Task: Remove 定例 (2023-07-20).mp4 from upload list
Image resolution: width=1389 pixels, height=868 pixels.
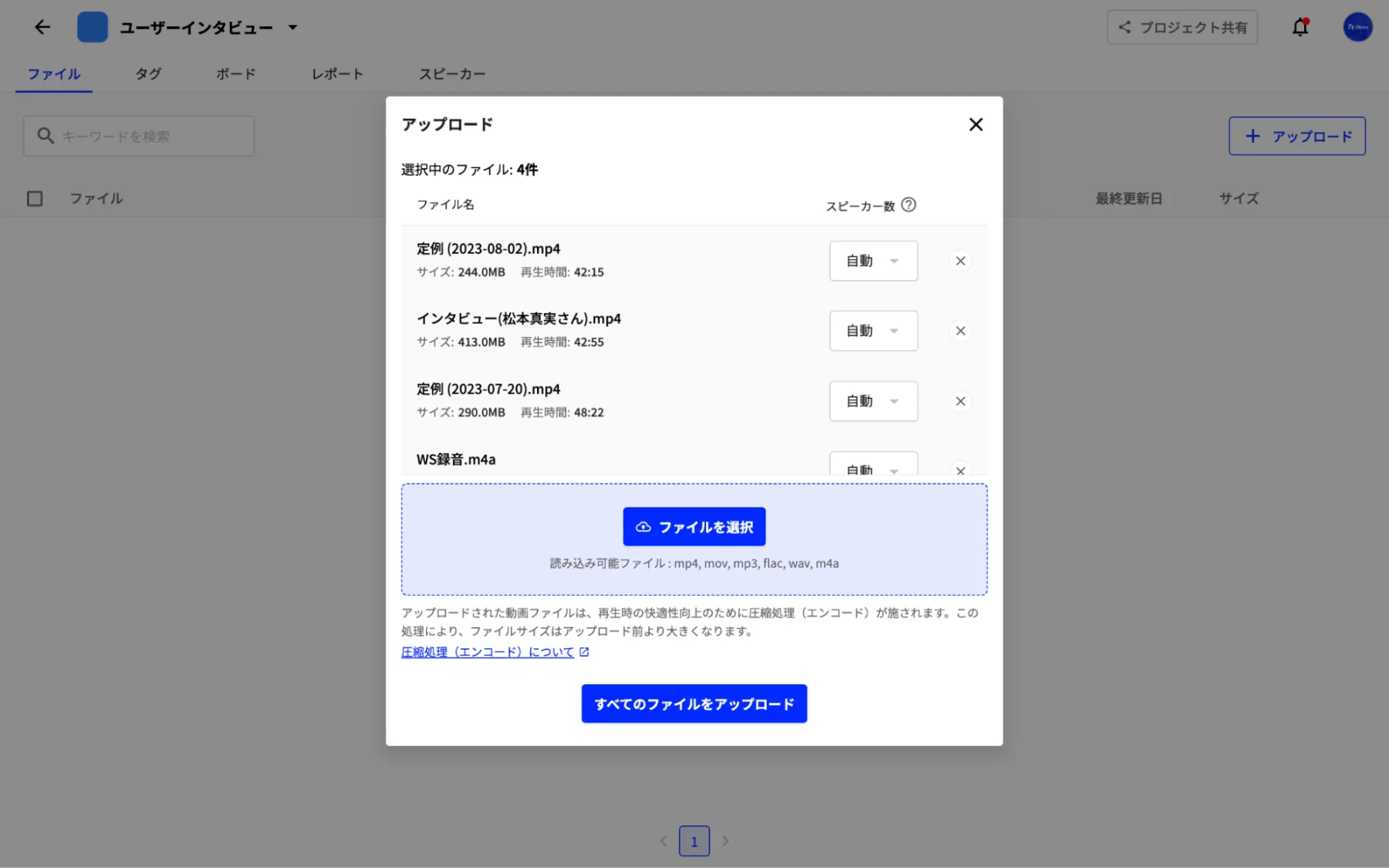Action: coord(960,401)
